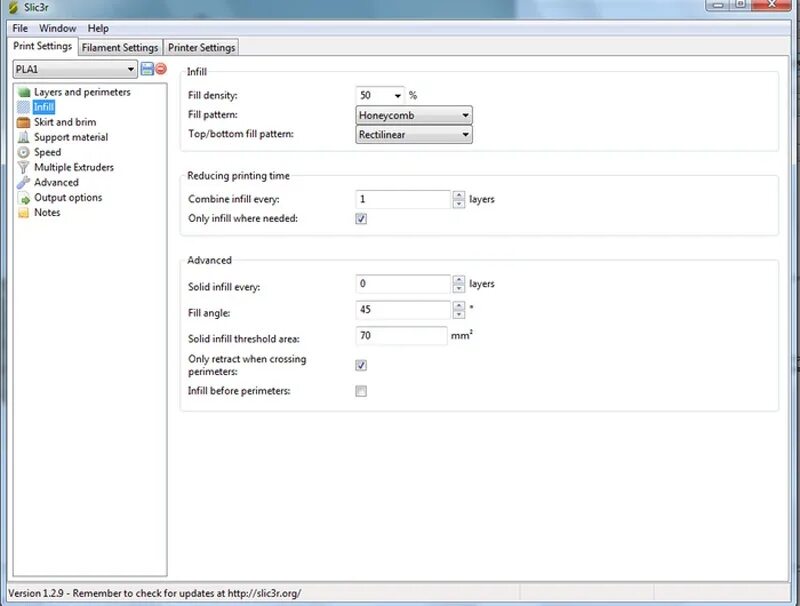Toggle Only infill where needed checkbox
Image resolution: width=800 pixels, height=606 pixels.
361,219
